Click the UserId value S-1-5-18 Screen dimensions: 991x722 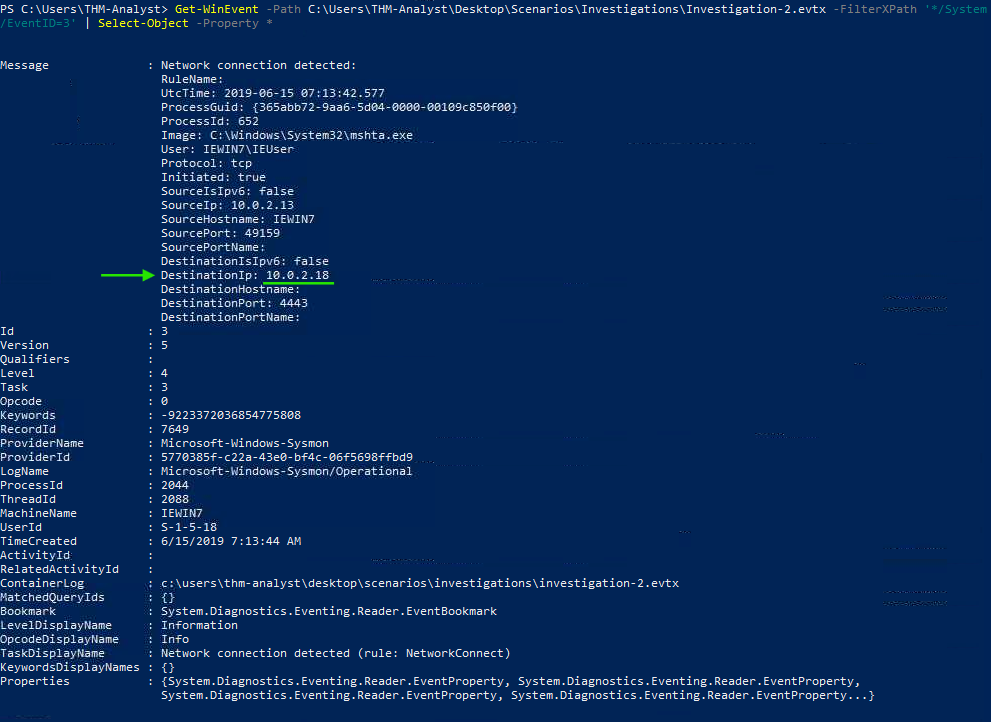[188, 527]
